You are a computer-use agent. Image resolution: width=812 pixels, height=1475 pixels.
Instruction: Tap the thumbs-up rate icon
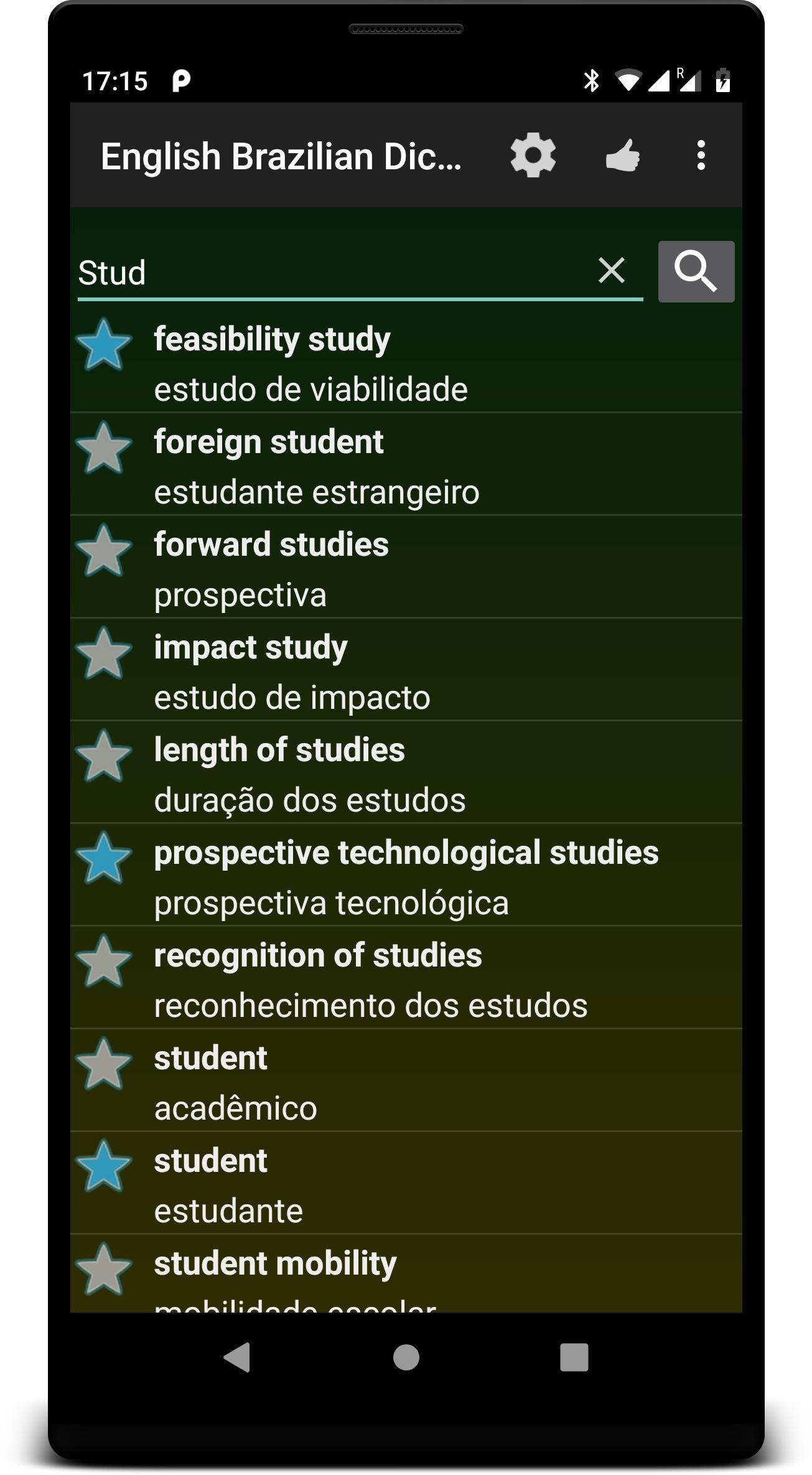pos(623,155)
